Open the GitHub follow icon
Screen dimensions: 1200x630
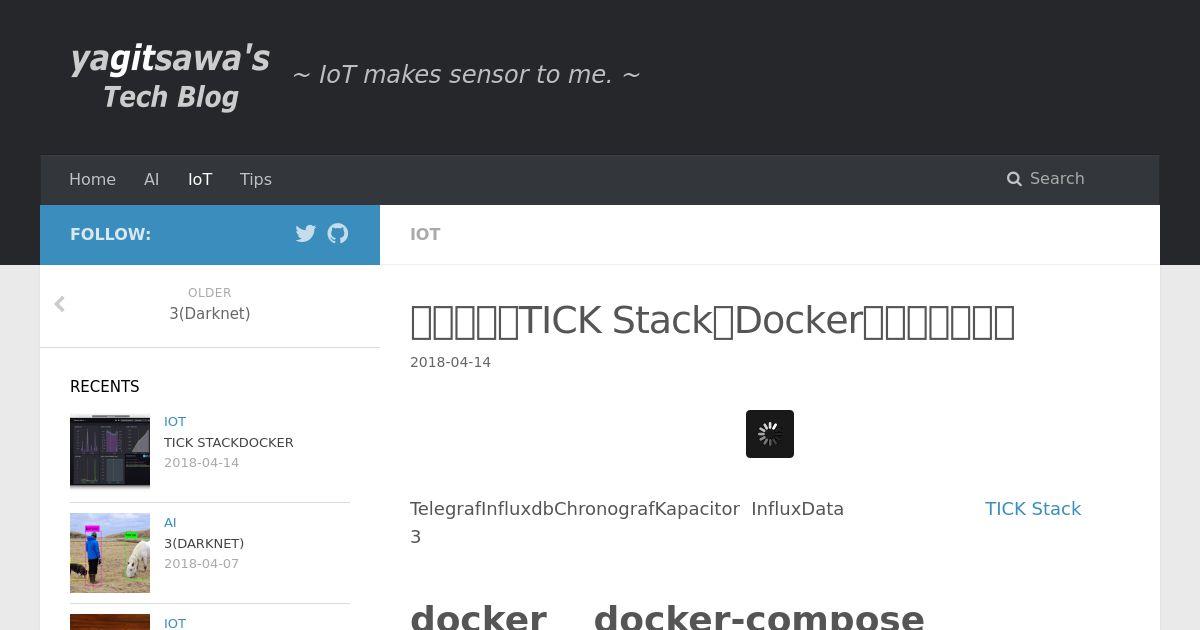point(338,234)
